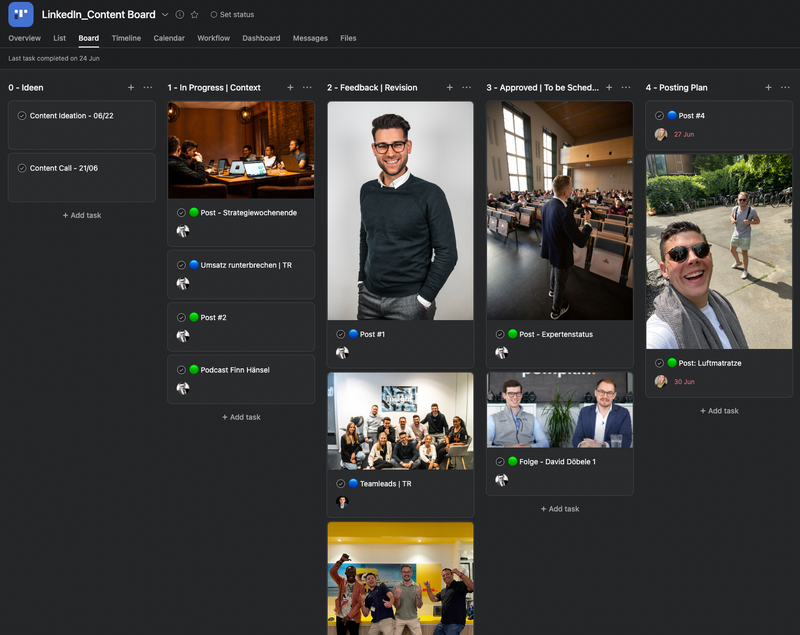
Task: Click plus icon in 2 - Feedback | Revision header
Action: tap(450, 88)
